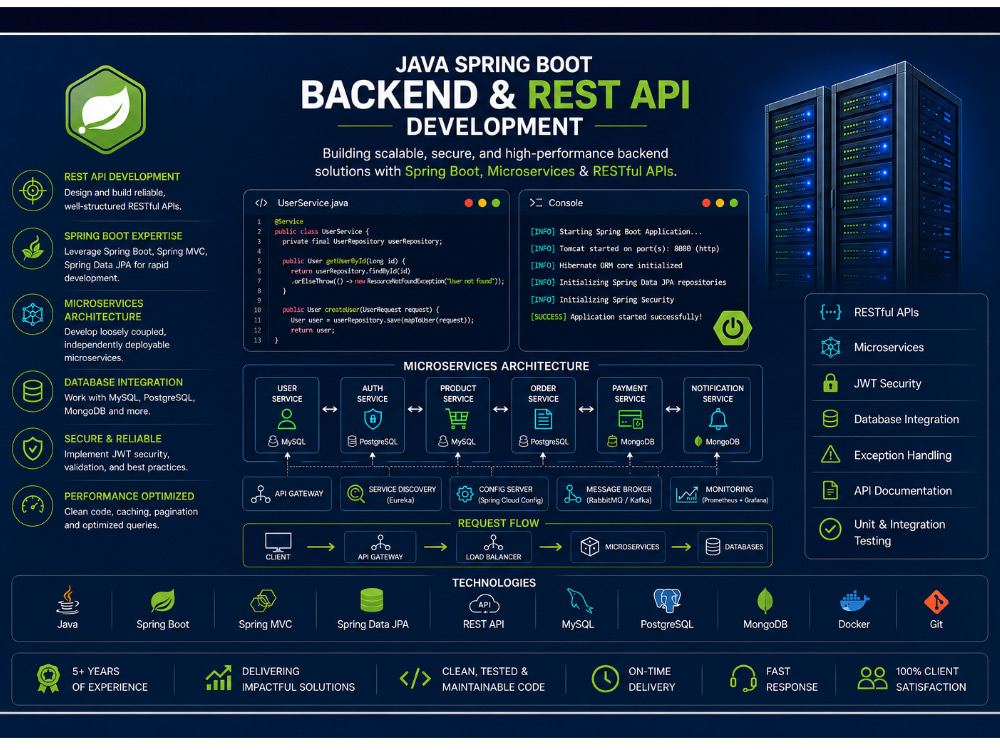The width and height of the screenshot is (1000, 750).
Task: Select the Microservices step in Request Flow
Action: tap(618, 547)
